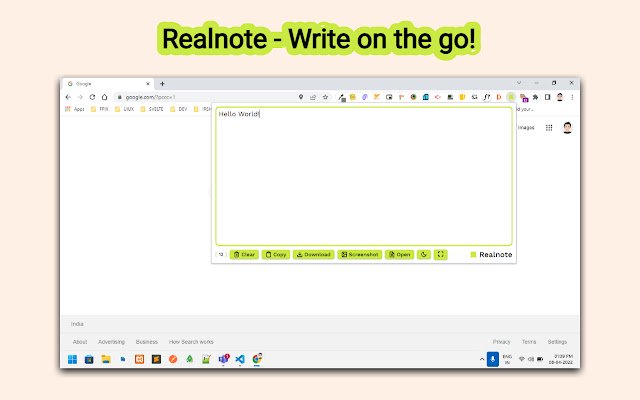Download the note as a file
The height and width of the screenshot is (400, 640).
[313, 255]
